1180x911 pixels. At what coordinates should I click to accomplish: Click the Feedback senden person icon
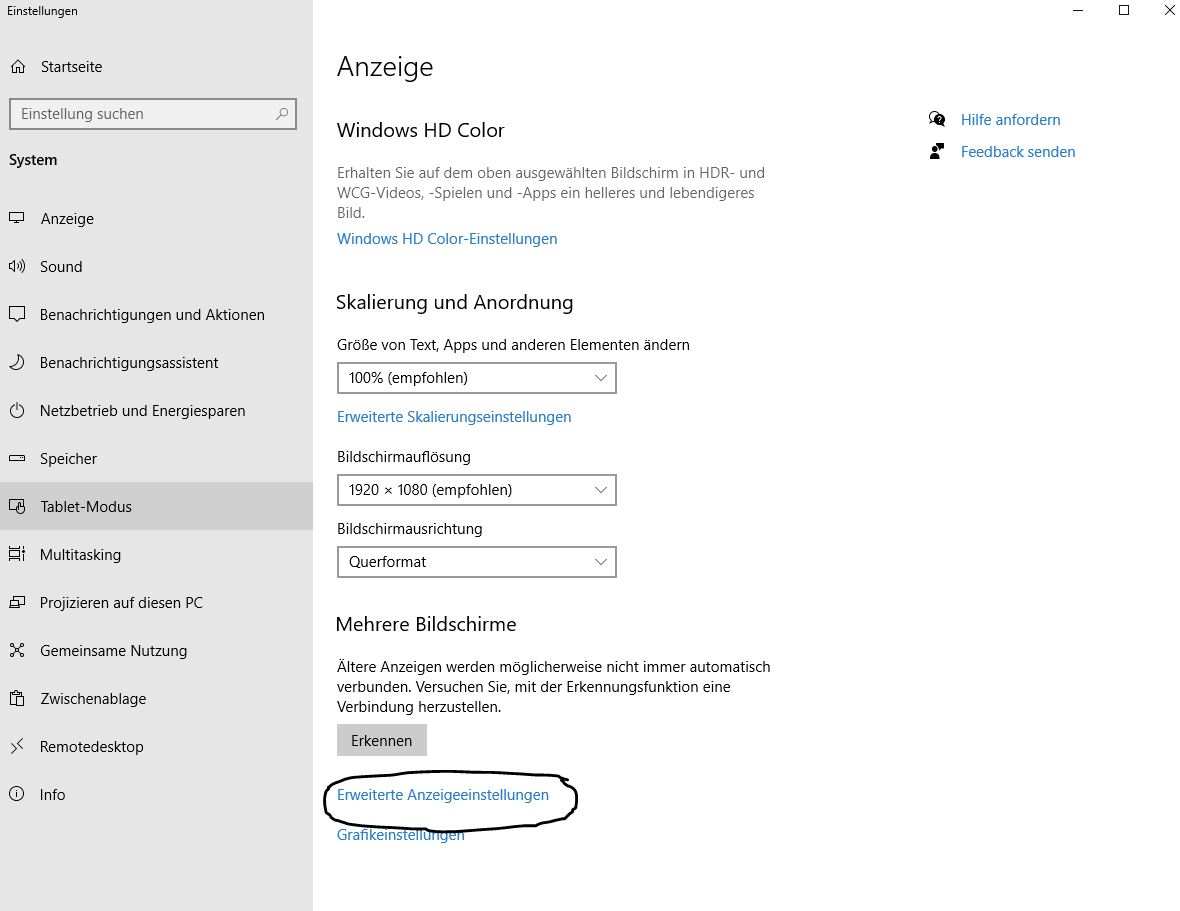pyautogui.click(x=937, y=151)
